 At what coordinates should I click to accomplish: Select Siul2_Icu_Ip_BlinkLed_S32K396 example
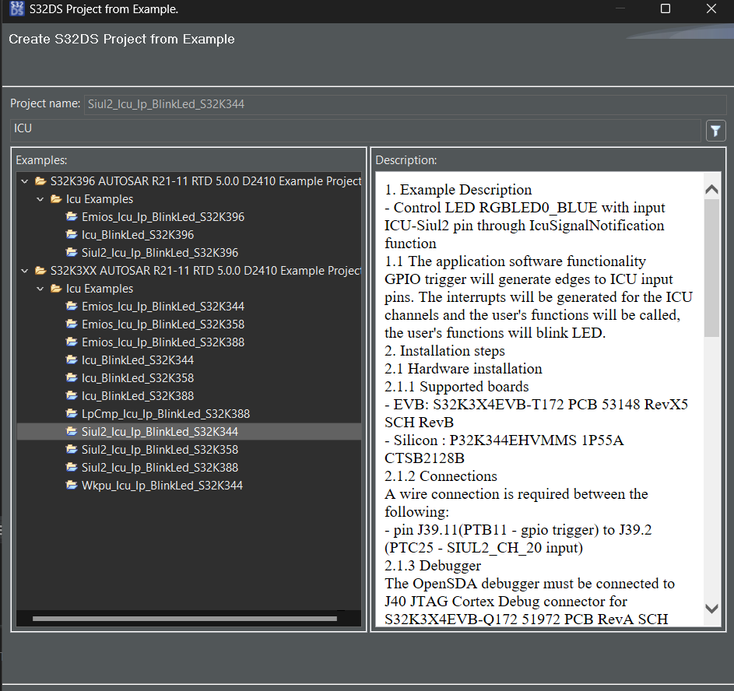click(x=160, y=253)
